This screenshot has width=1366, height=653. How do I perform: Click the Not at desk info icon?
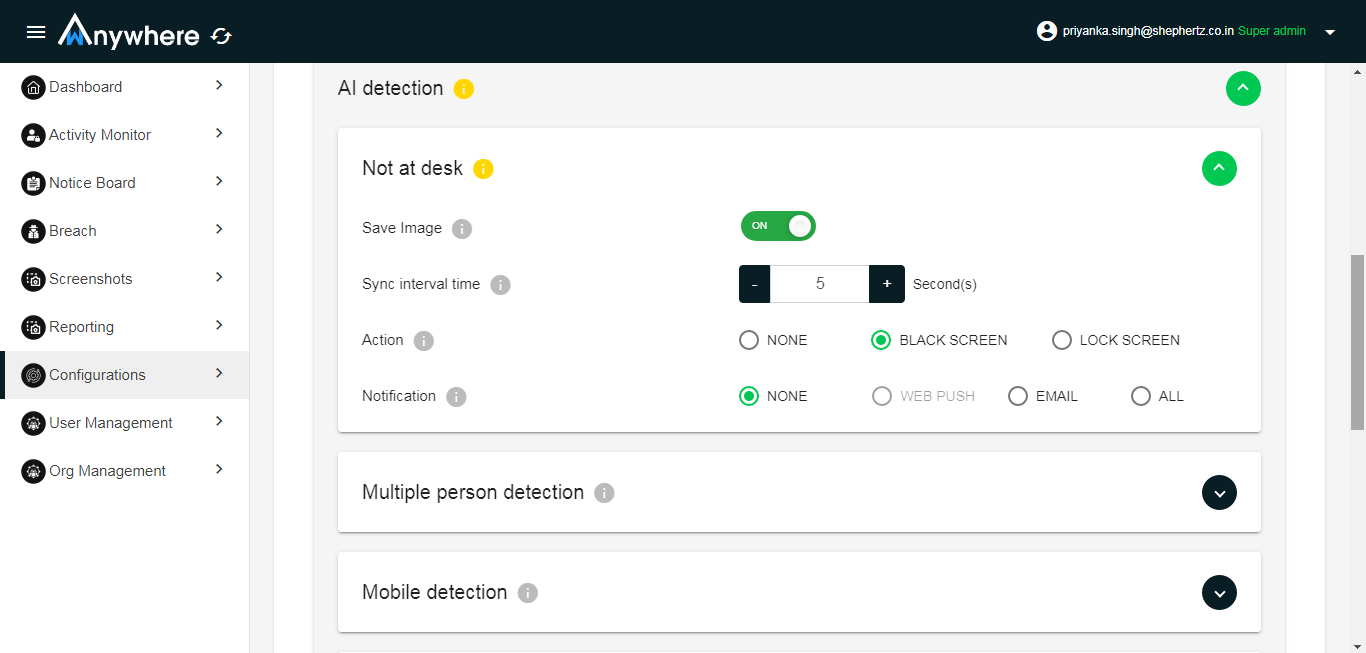pos(483,169)
